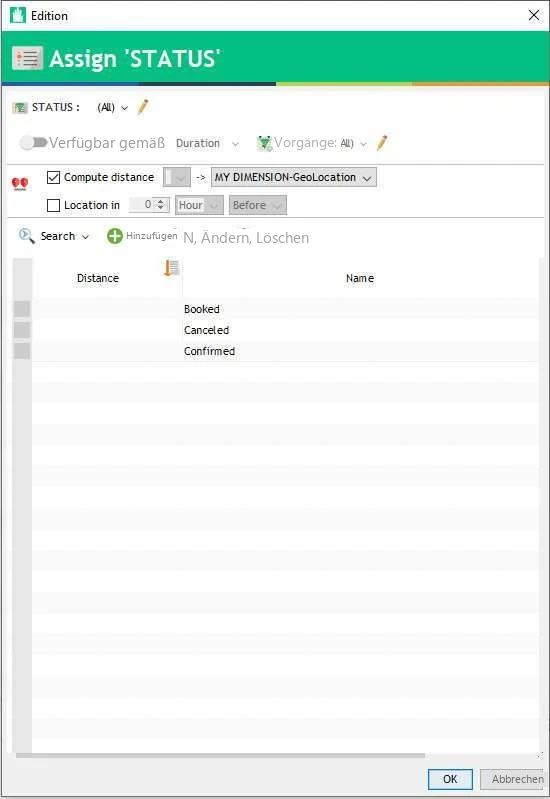Click the Vorgänge filter icon

[x=264, y=143]
